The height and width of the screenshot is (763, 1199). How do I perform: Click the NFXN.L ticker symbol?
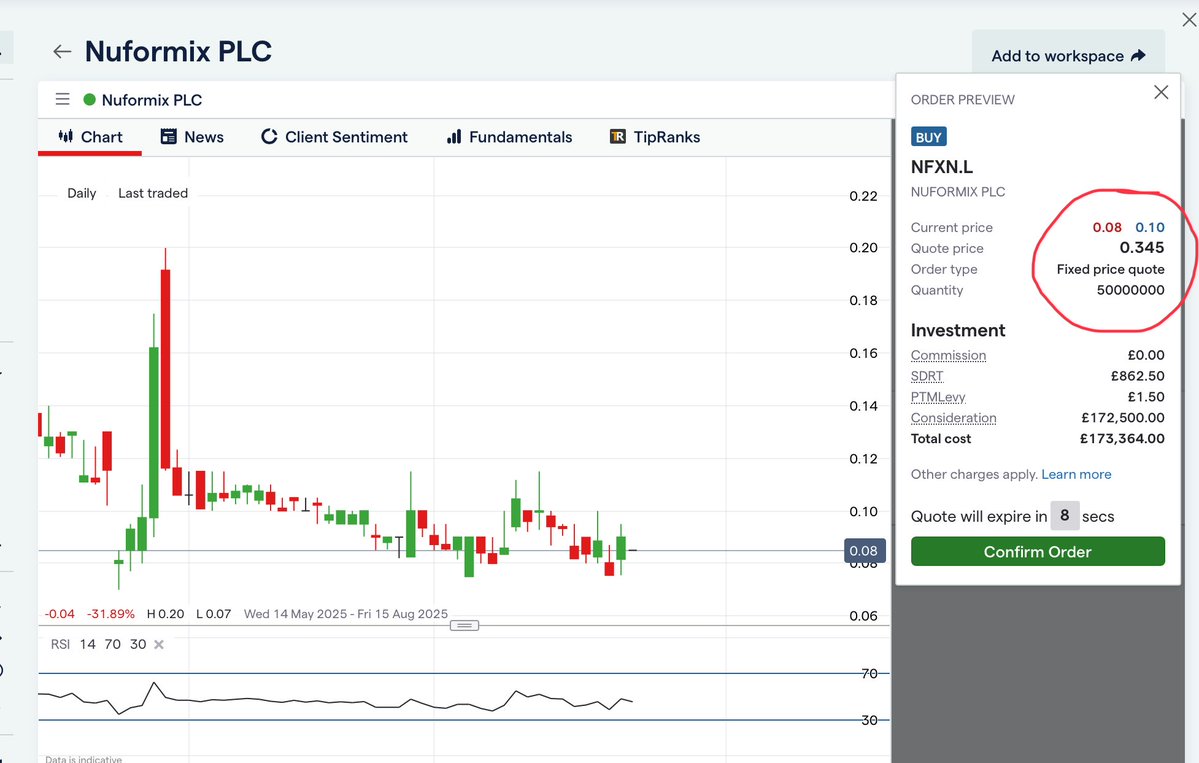(941, 167)
